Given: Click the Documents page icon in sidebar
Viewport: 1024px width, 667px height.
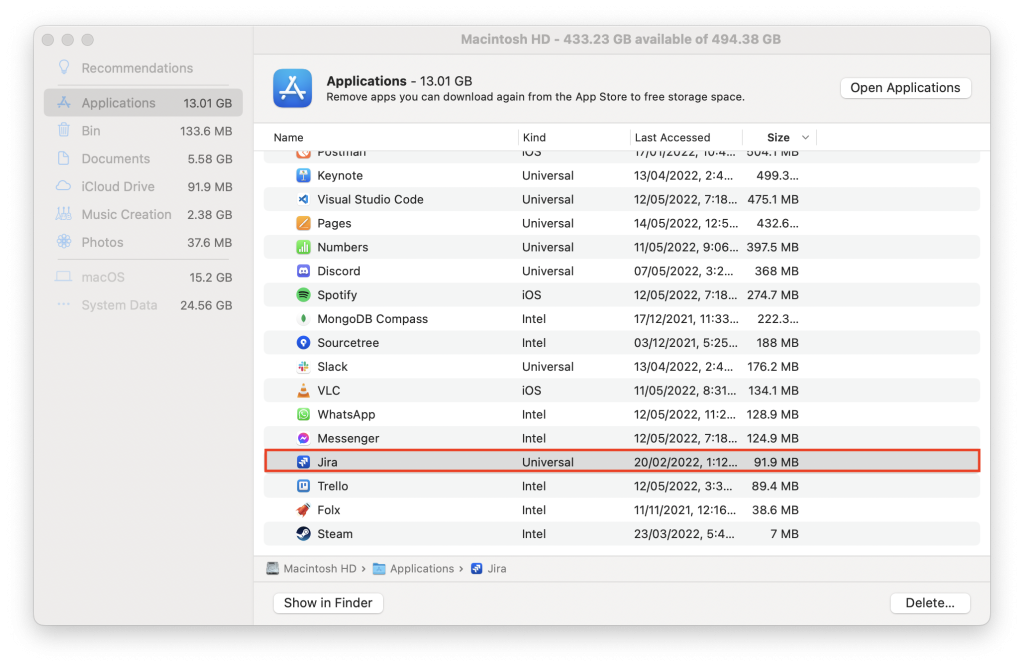Looking at the screenshot, I should [x=64, y=158].
